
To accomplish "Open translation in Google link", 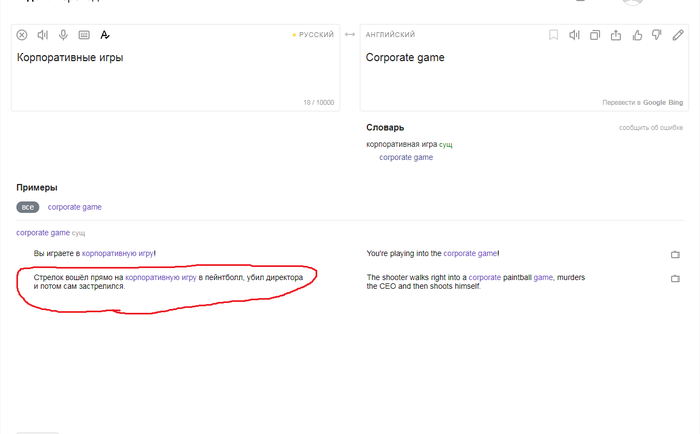I will (654, 102).
